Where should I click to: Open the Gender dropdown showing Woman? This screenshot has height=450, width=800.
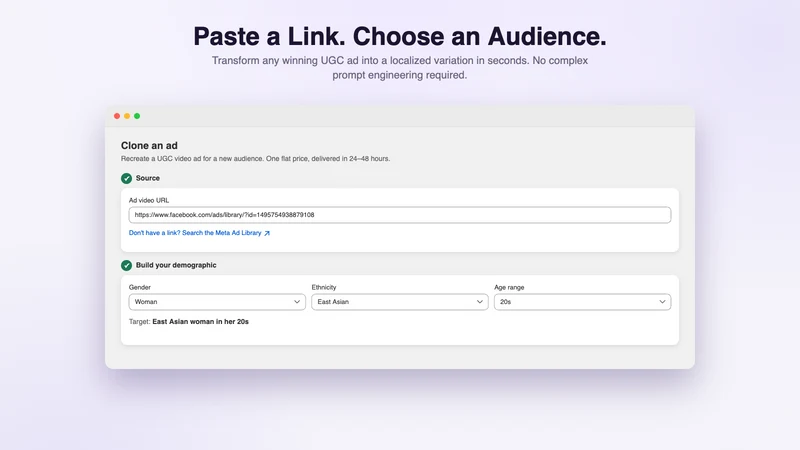217,302
